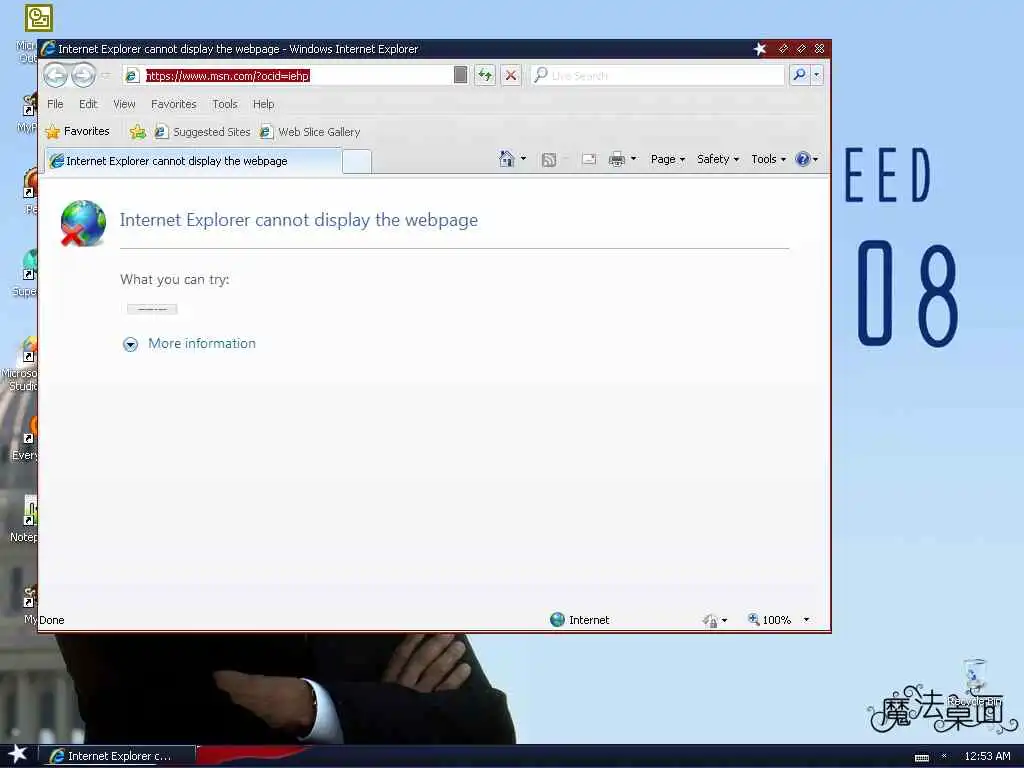
Task: Click the IE logo in title bar
Action: pos(48,48)
